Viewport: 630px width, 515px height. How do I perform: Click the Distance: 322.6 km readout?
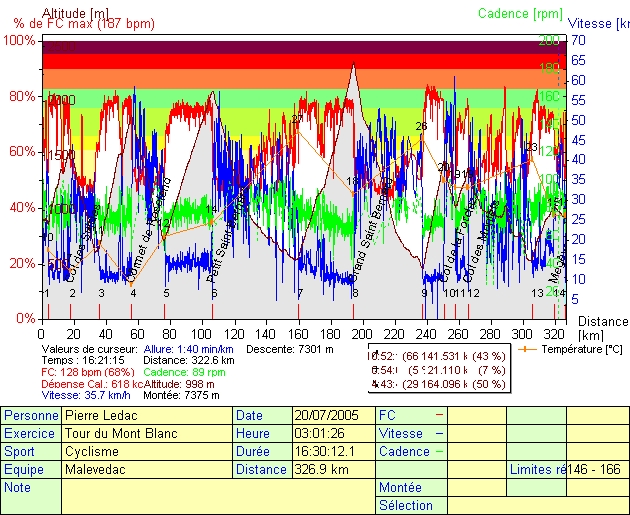189,361
